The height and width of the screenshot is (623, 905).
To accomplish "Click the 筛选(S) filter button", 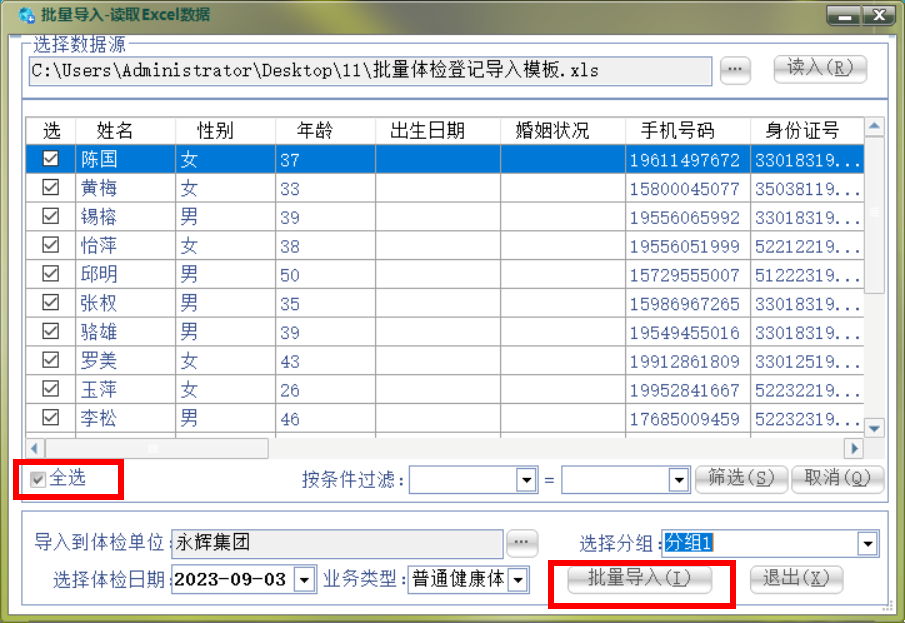I will point(741,479).
